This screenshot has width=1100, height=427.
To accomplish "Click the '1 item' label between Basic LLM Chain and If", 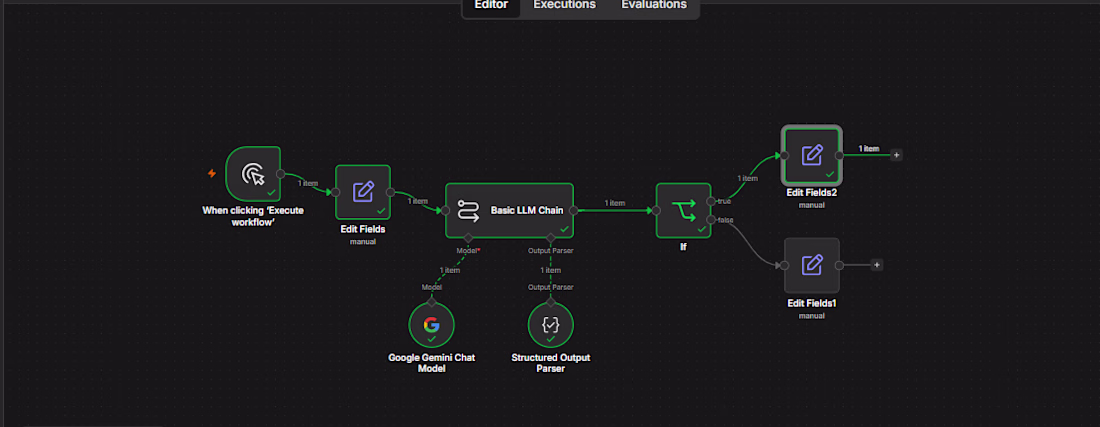I will pyautogui.click(x=615, y=203).
